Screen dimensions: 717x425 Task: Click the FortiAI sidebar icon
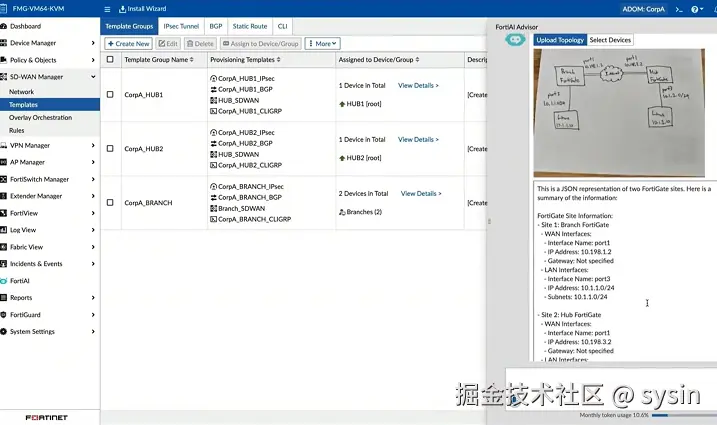(4, 281)
